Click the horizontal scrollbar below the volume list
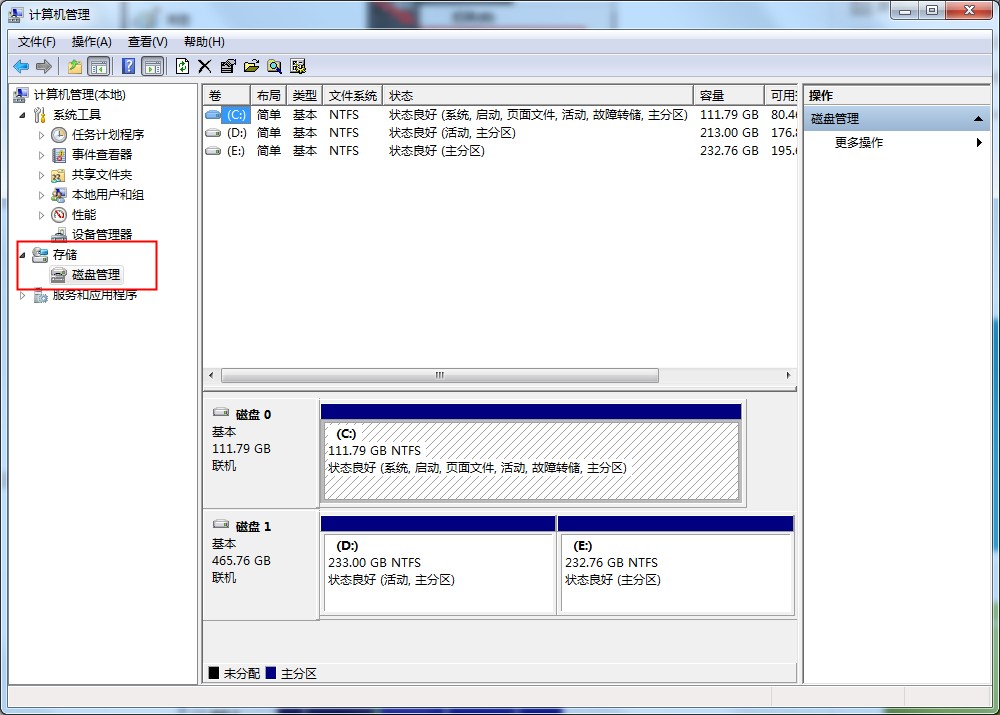Image resolution: width=1000 pixels, height=715 pixels. pyautogui.click(x=440, y=374)
